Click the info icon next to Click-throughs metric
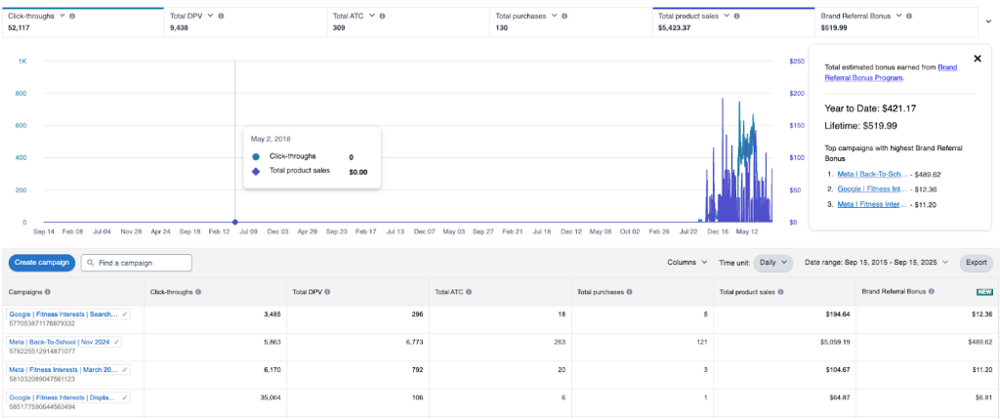Screen dimensions: 1000x419 click(72, 16)
